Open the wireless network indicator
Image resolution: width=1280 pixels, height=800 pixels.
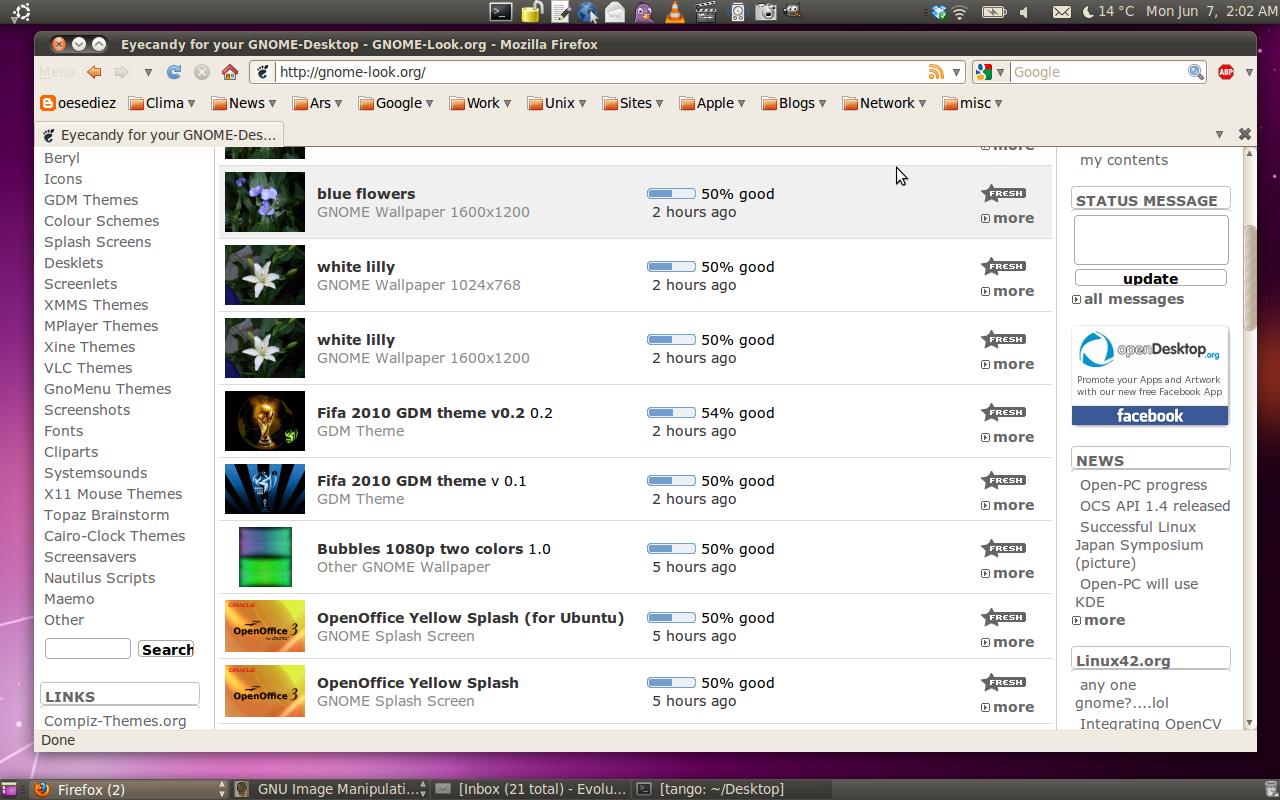click(x=960, y=12)
